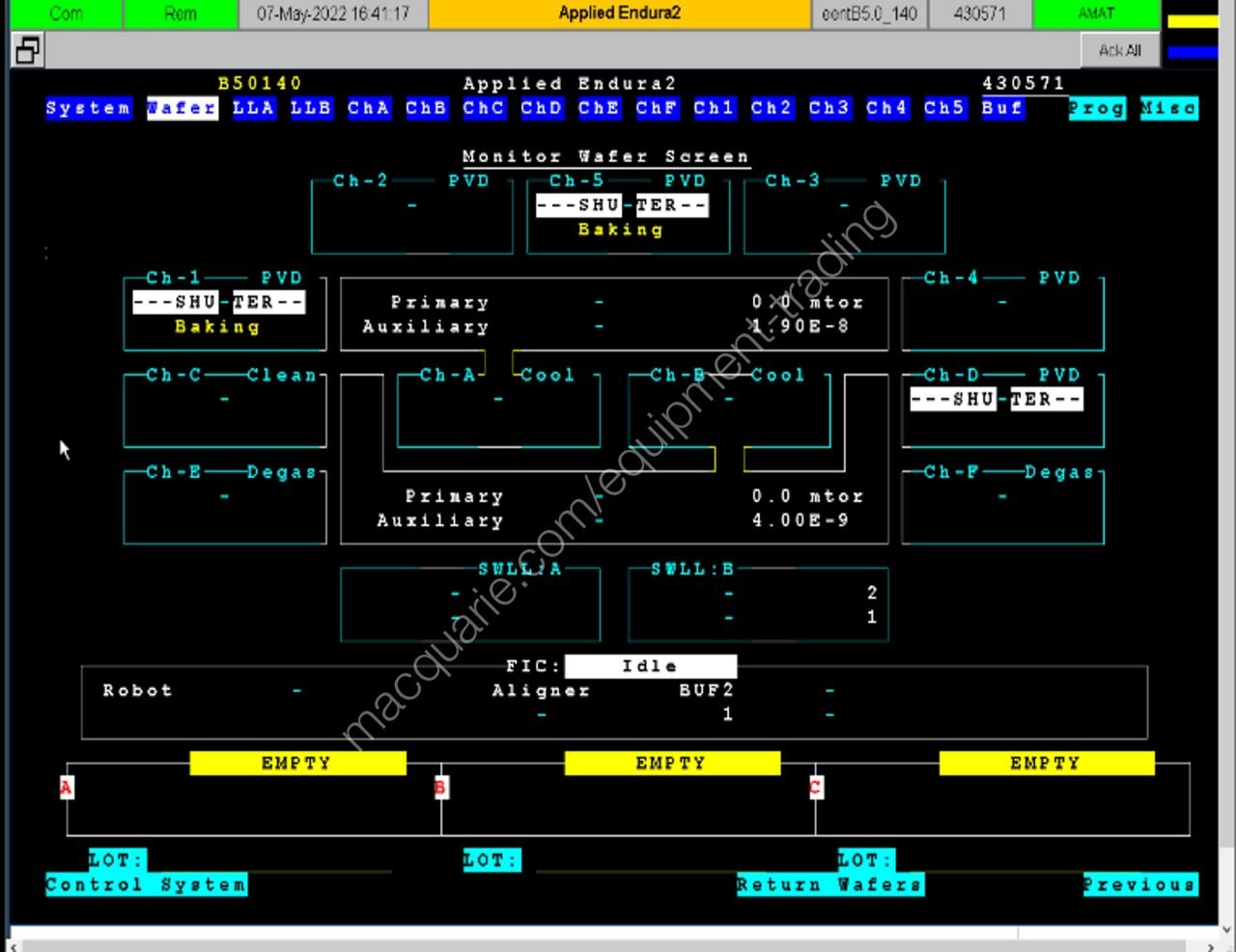This screenshot has height=952, width=1236.
Task: Open the Misc menu
Action: coord(1168,108)
